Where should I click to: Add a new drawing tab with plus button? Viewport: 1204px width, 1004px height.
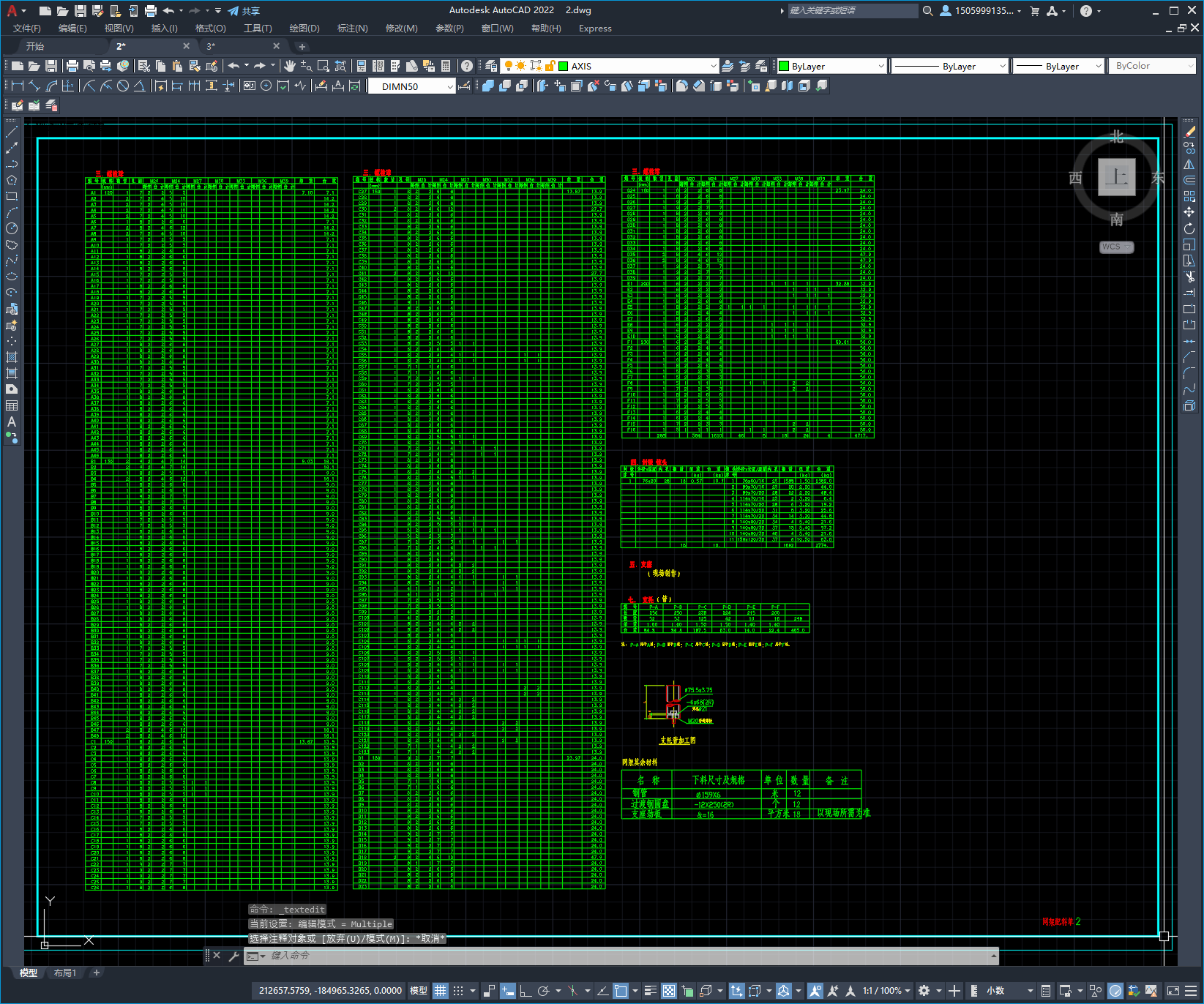pyautogui.click(x=302, y=46)
